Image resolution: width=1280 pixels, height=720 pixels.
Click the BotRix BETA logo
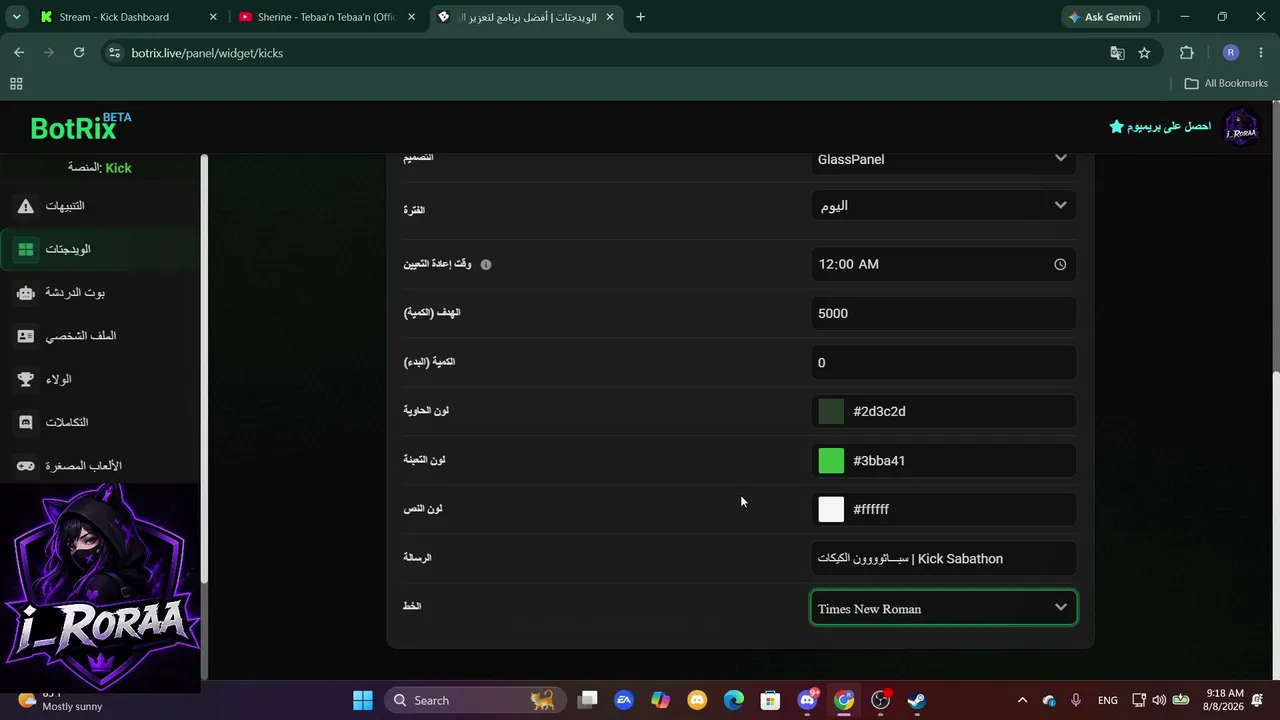[81, 127]
